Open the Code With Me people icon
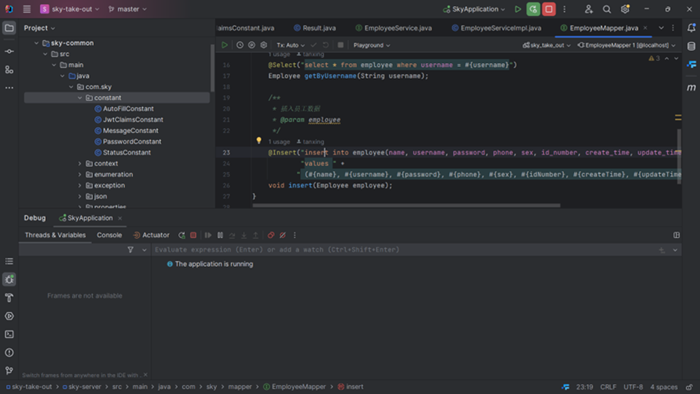The width and height of the screenshot is (700, 394). 588,9
